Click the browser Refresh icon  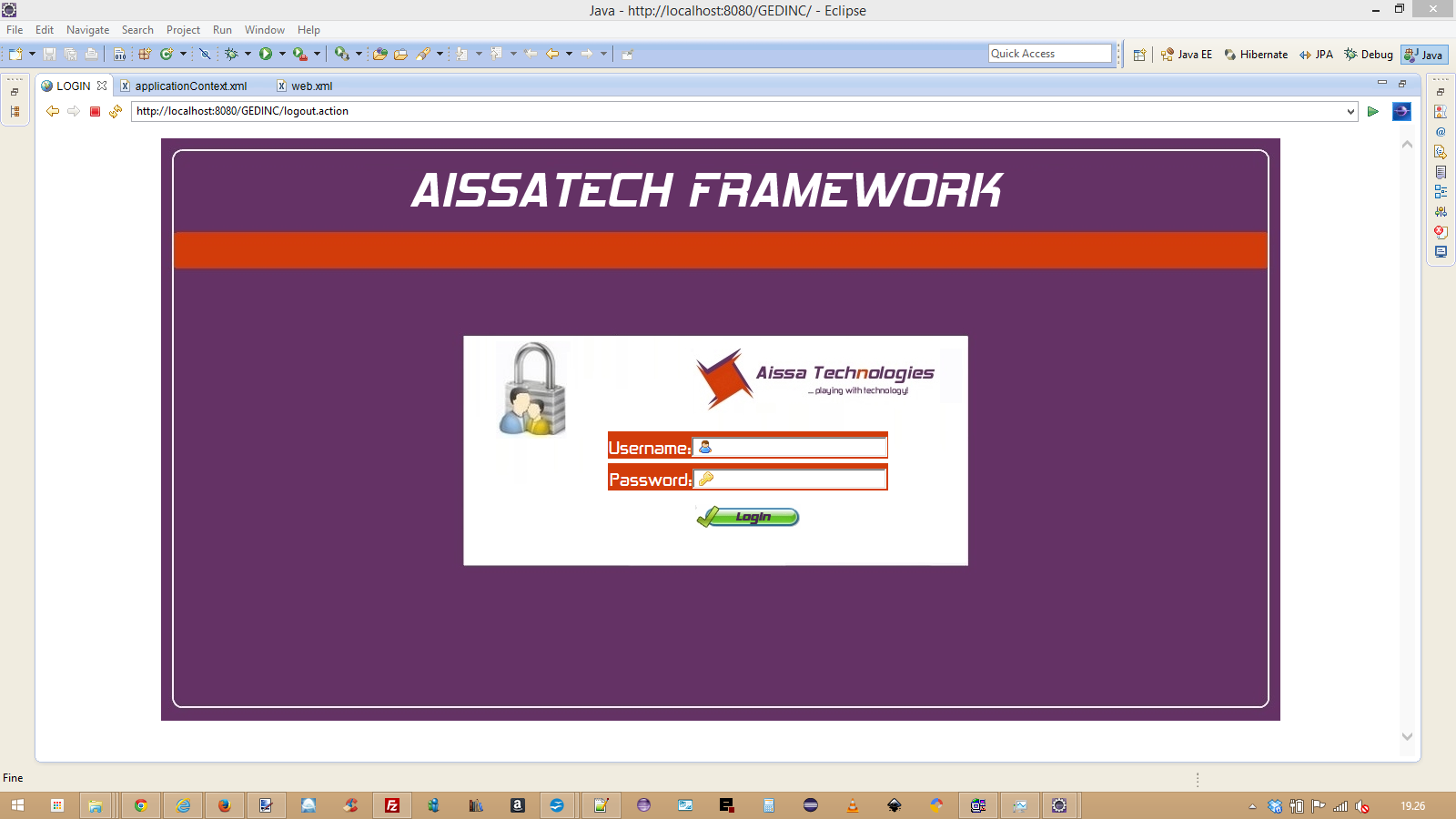click(x=116, y=111)
